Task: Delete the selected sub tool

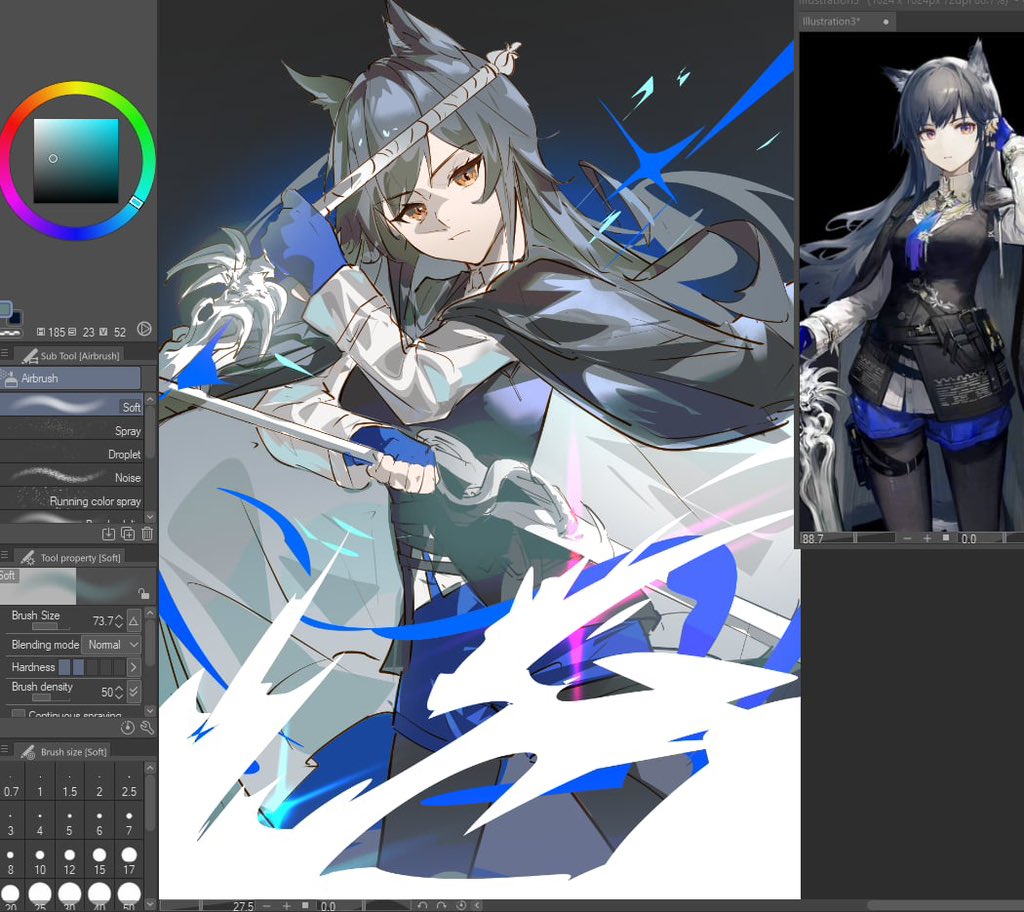Action: point(147,534)
